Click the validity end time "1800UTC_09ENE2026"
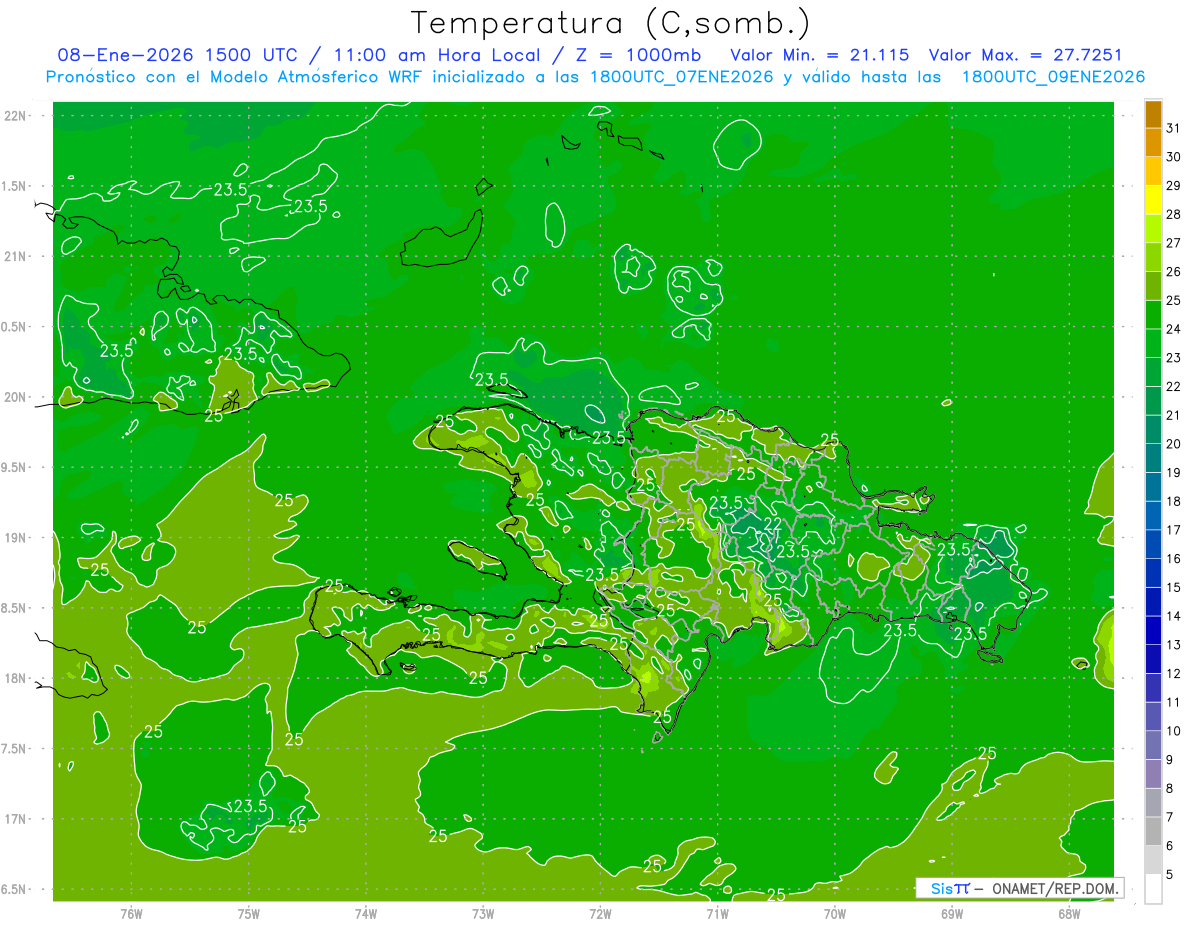The height and width of the screenshot is (927, 1200). (1053, 77)
